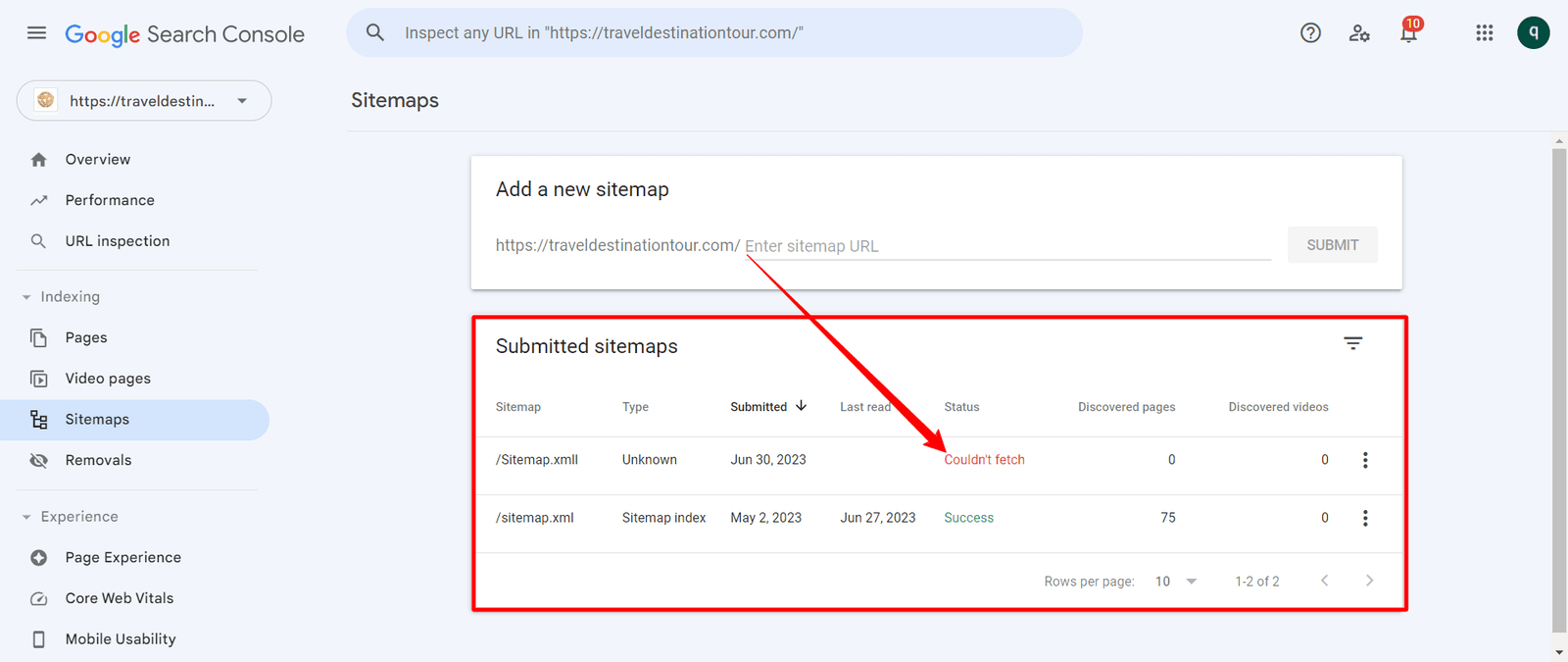This screenshot has height=662, width=1568.
Task: Collapse the Experience section
Action: pyautogui.click(x=26, y=517)
